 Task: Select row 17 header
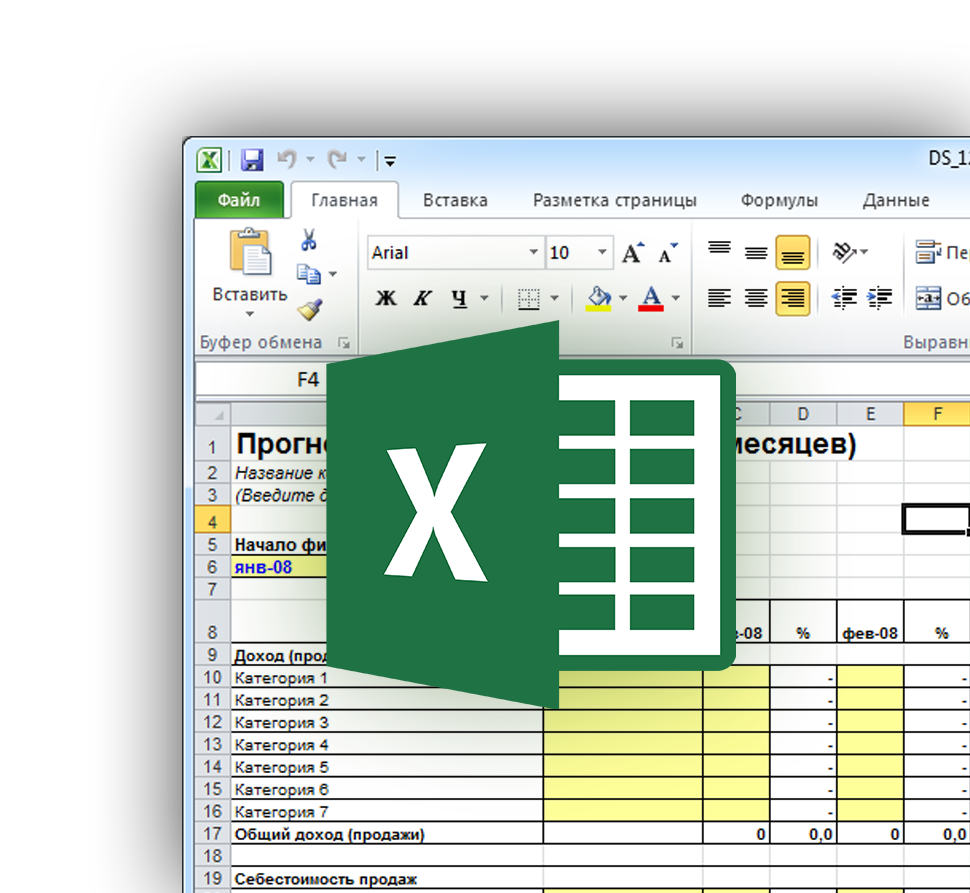click(213, 834)
